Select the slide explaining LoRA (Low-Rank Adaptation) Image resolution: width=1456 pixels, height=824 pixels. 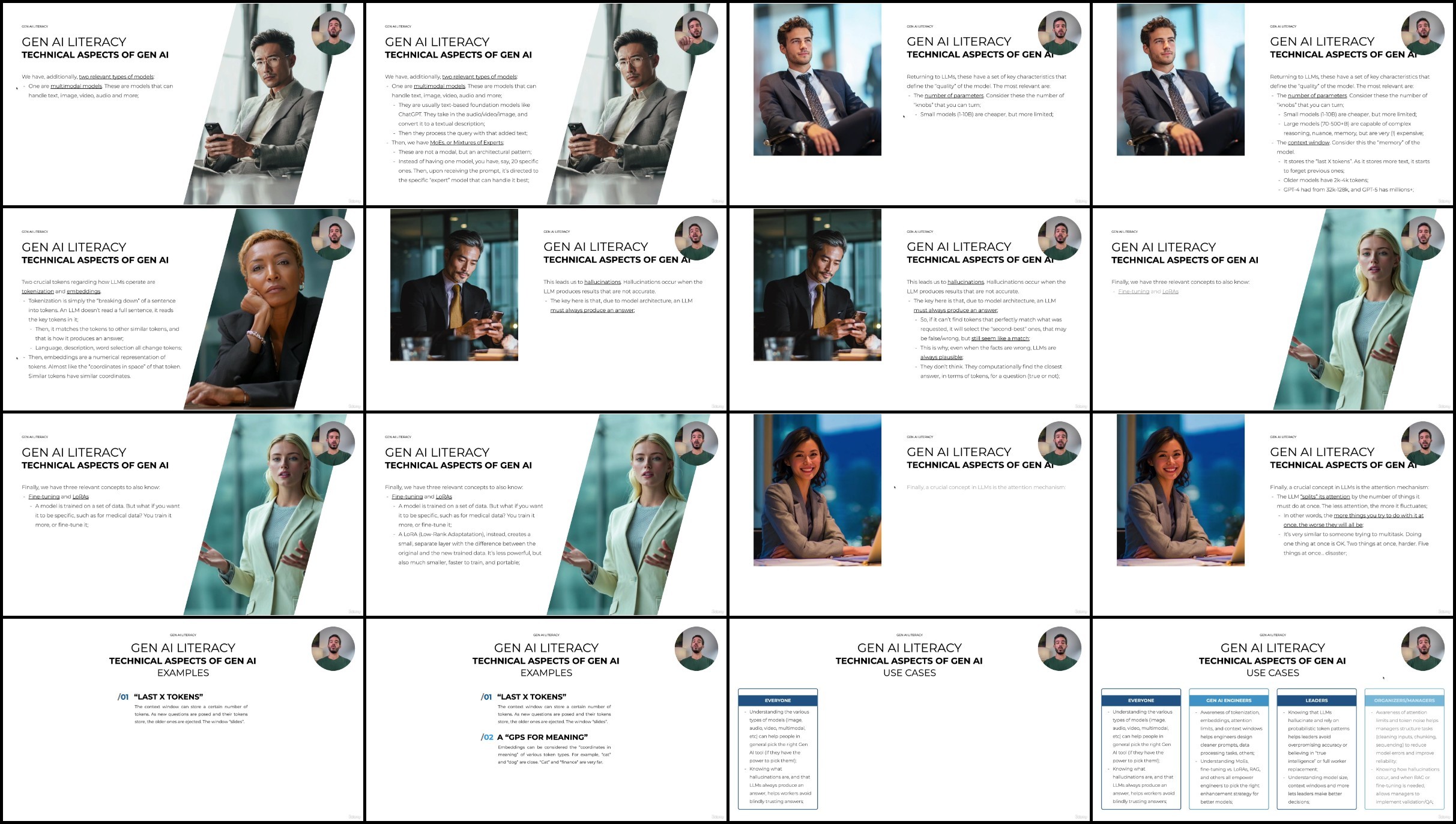click(x=546, y=514)
